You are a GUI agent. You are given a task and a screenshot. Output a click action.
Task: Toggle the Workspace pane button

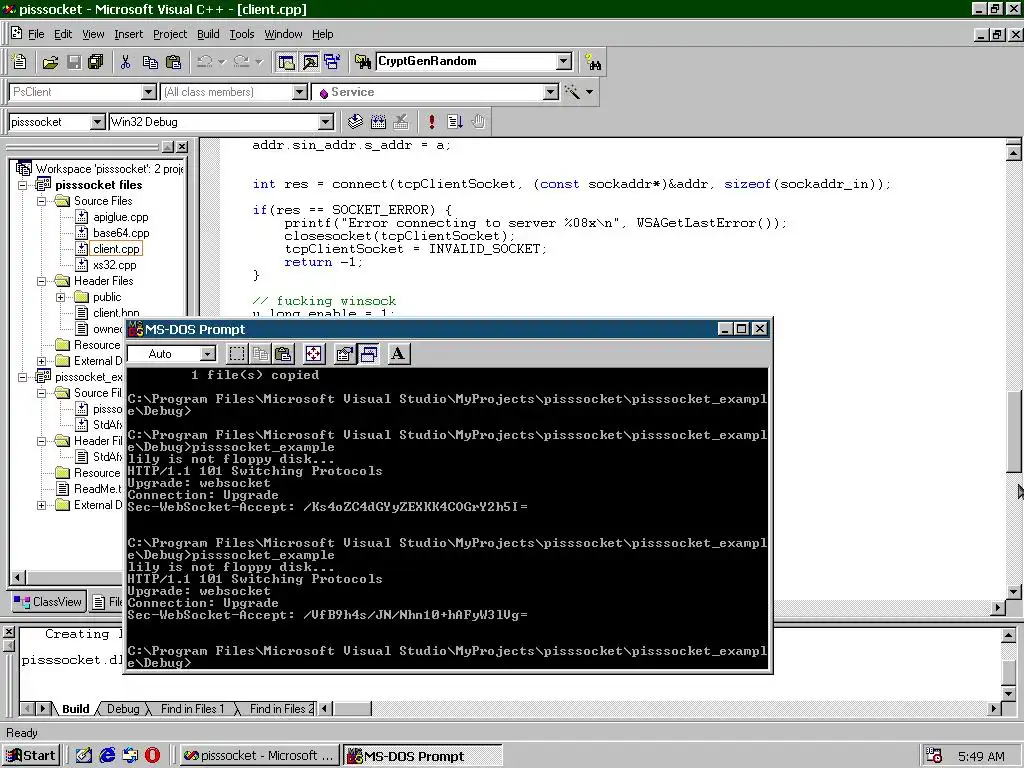point(287,62)
